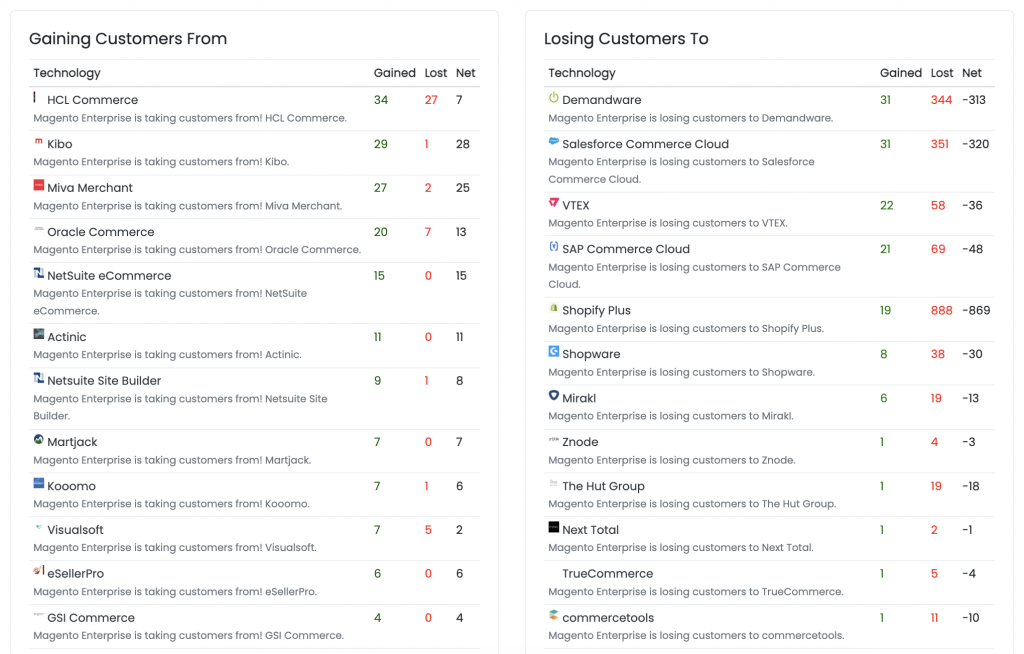
Task: Click Technology header in Losing Customers table
Action: point(582,73)
